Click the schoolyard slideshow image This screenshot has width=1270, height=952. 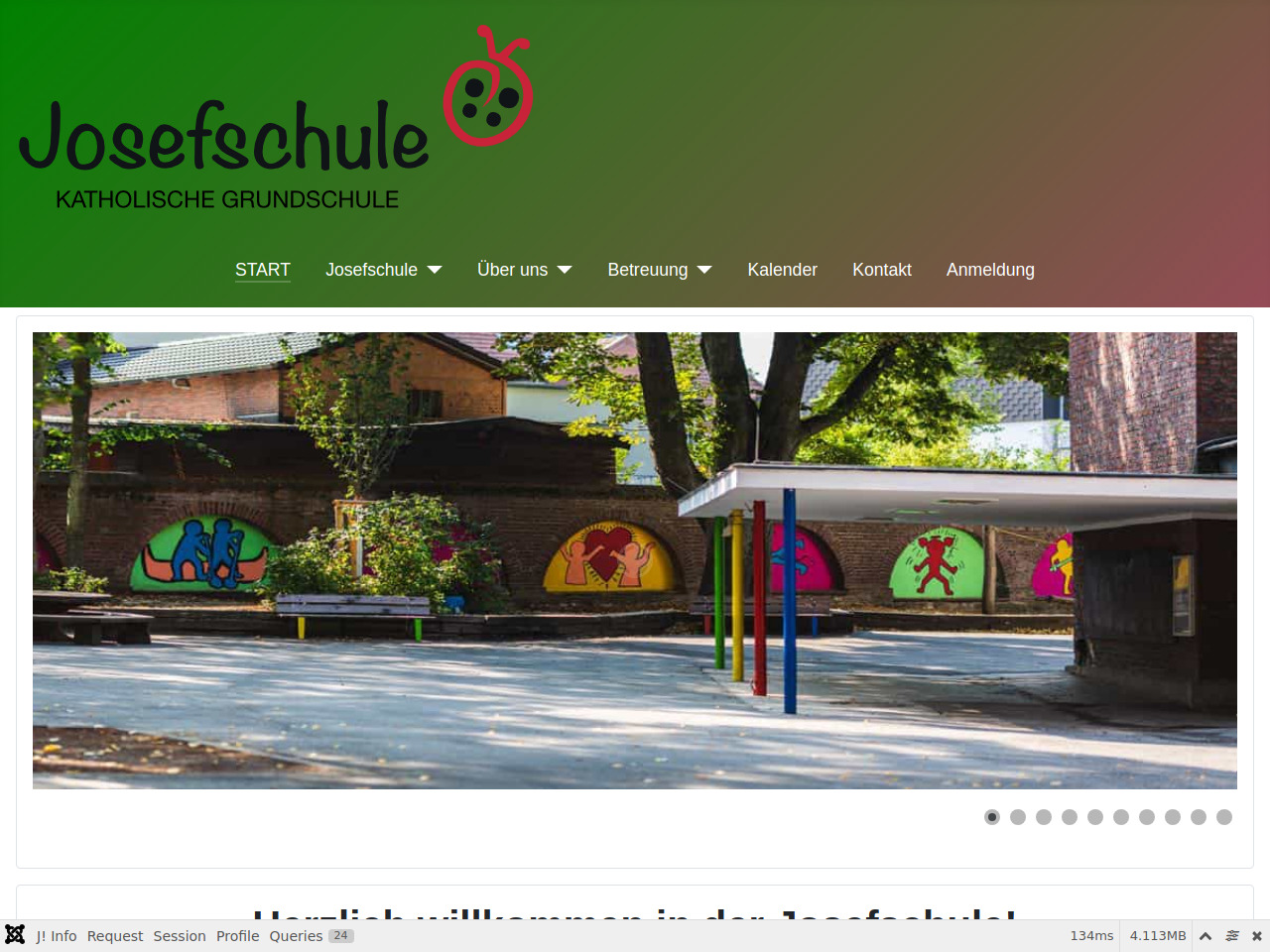pyautogui.click(x=635, y=560)
